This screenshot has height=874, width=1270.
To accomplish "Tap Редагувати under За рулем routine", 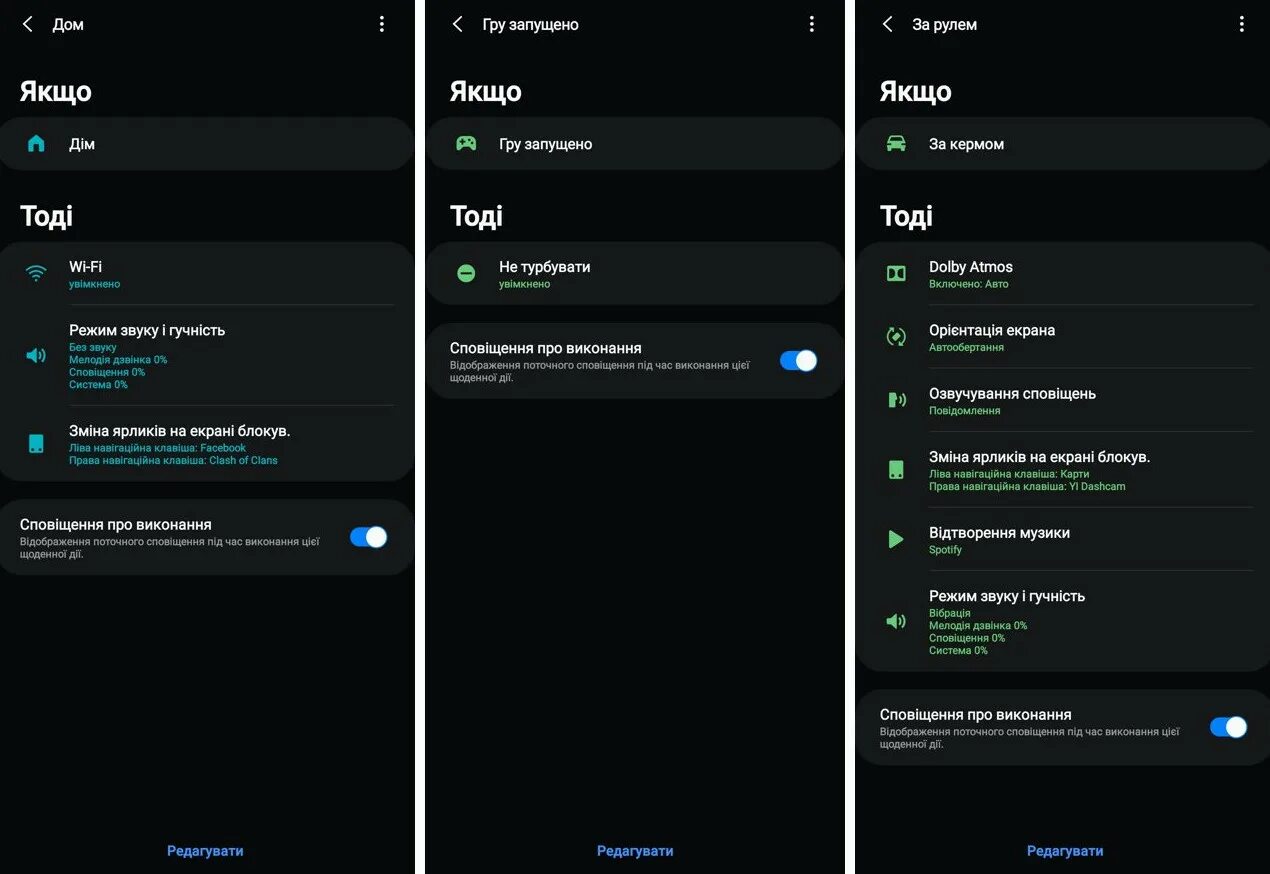I will click(x=1065, y=851).
